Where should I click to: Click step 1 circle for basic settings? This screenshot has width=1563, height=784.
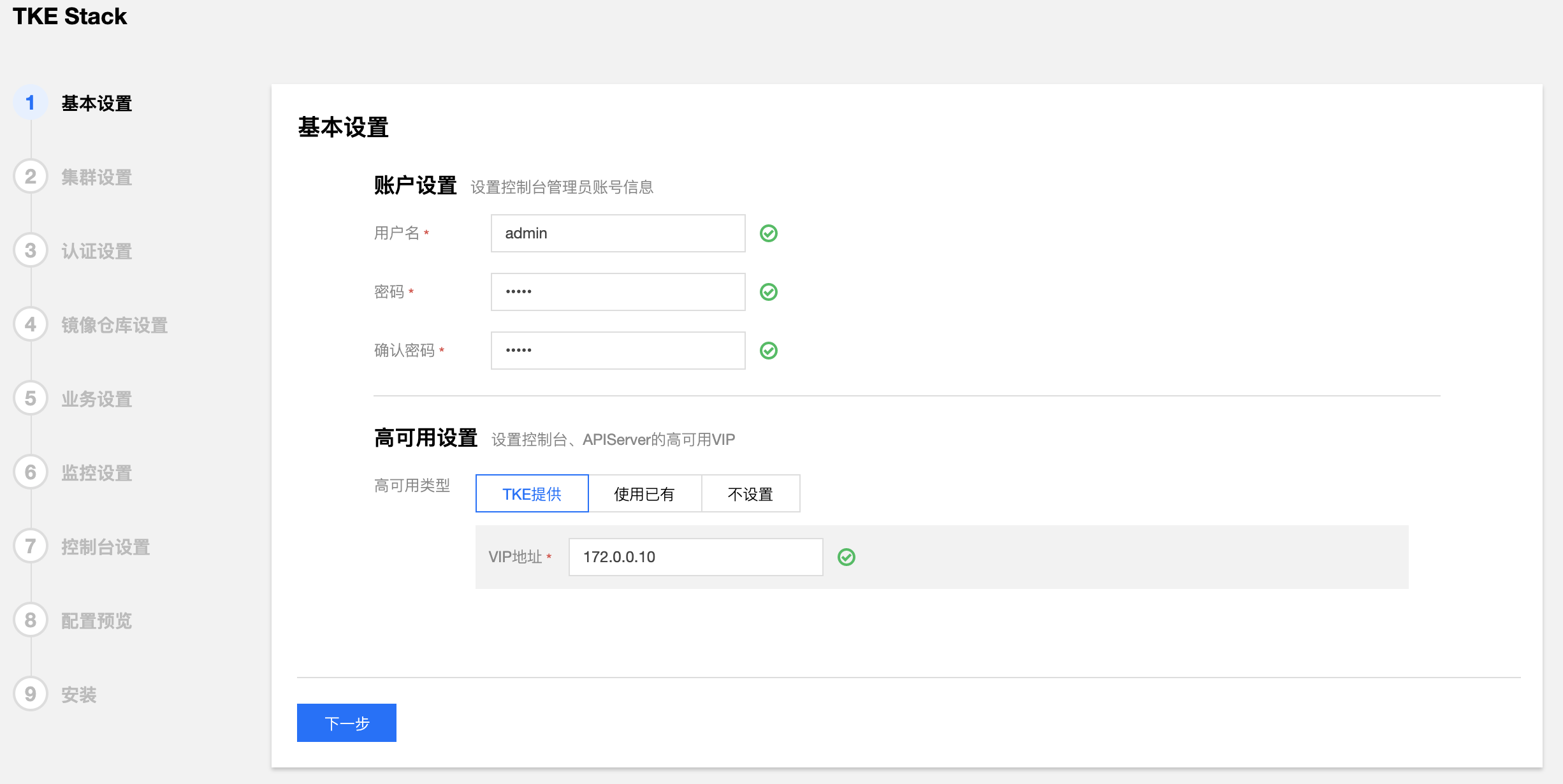coord(30,103)
